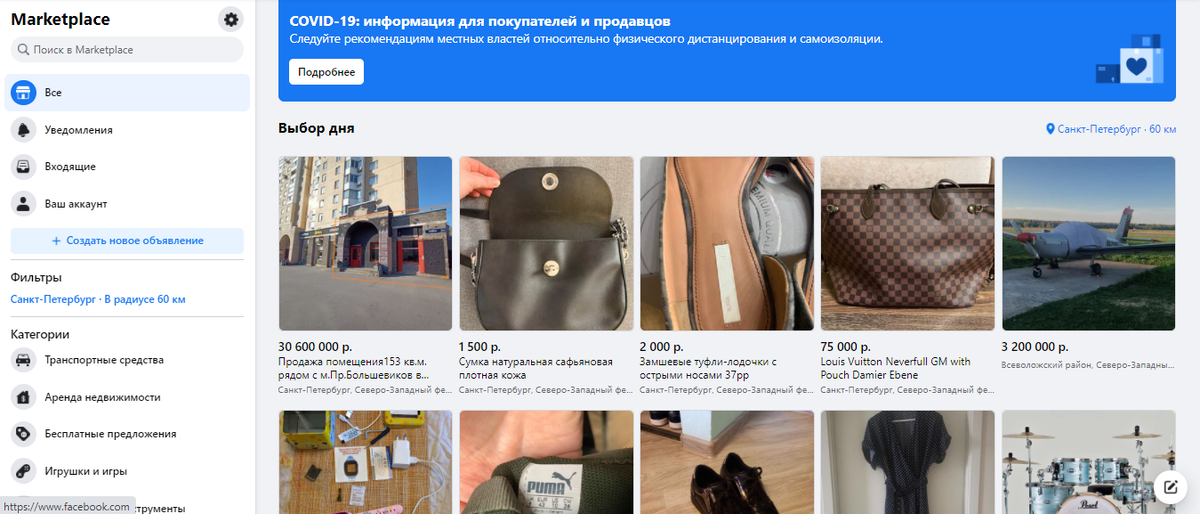
Task: Open listing thumbnail of building for 30 600 000 р.
Action: (x=365, y=243)
